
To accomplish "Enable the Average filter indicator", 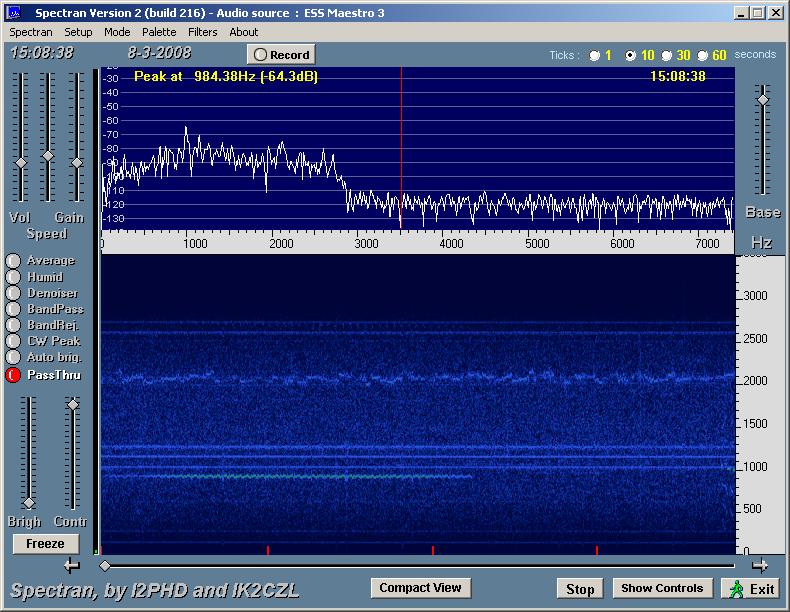I will [13, 261].
